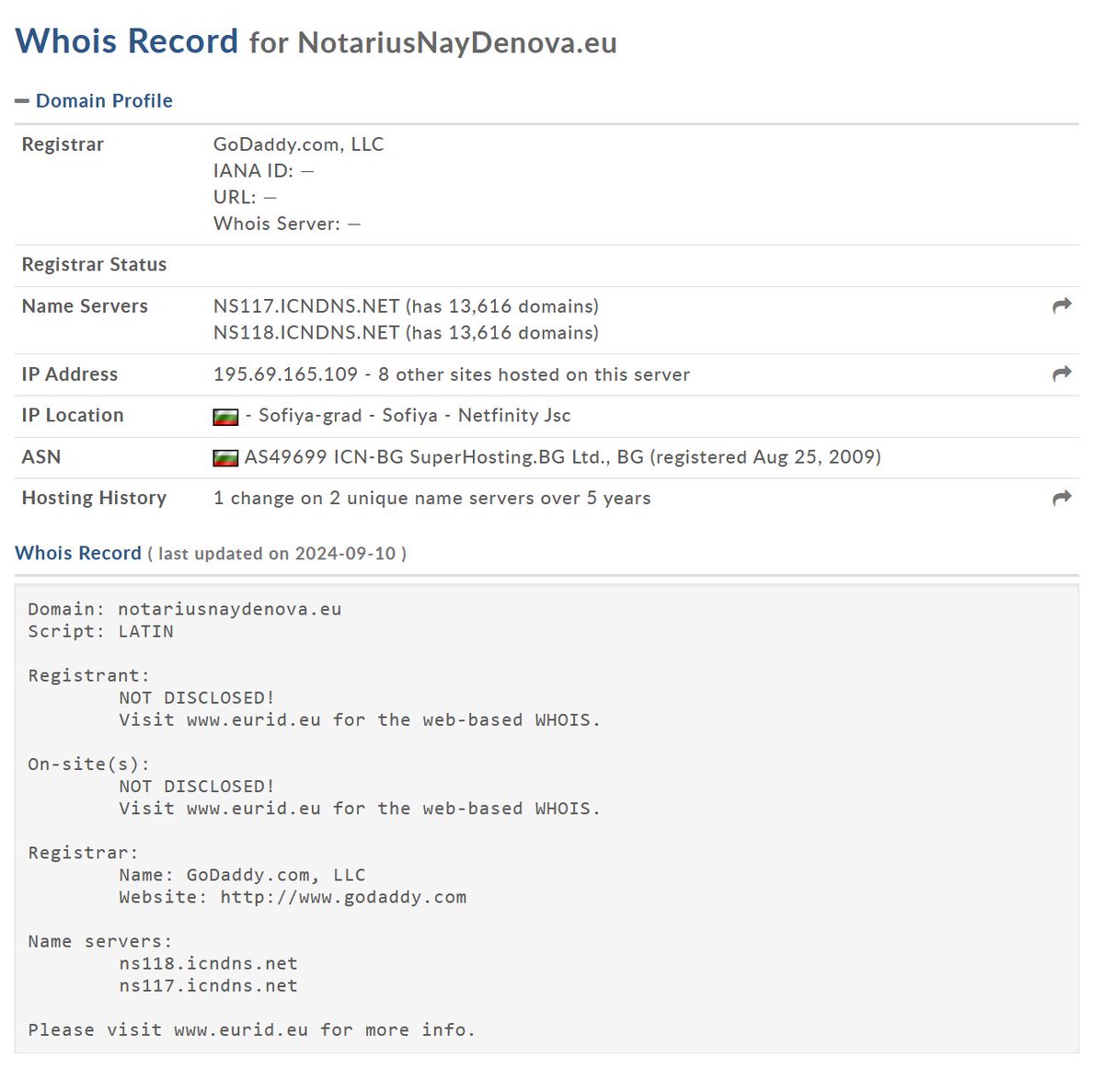Select Name: GoDaddy.com, LLC in raw record
This screenshot has width=1104, height=1092.
(242, 875)
